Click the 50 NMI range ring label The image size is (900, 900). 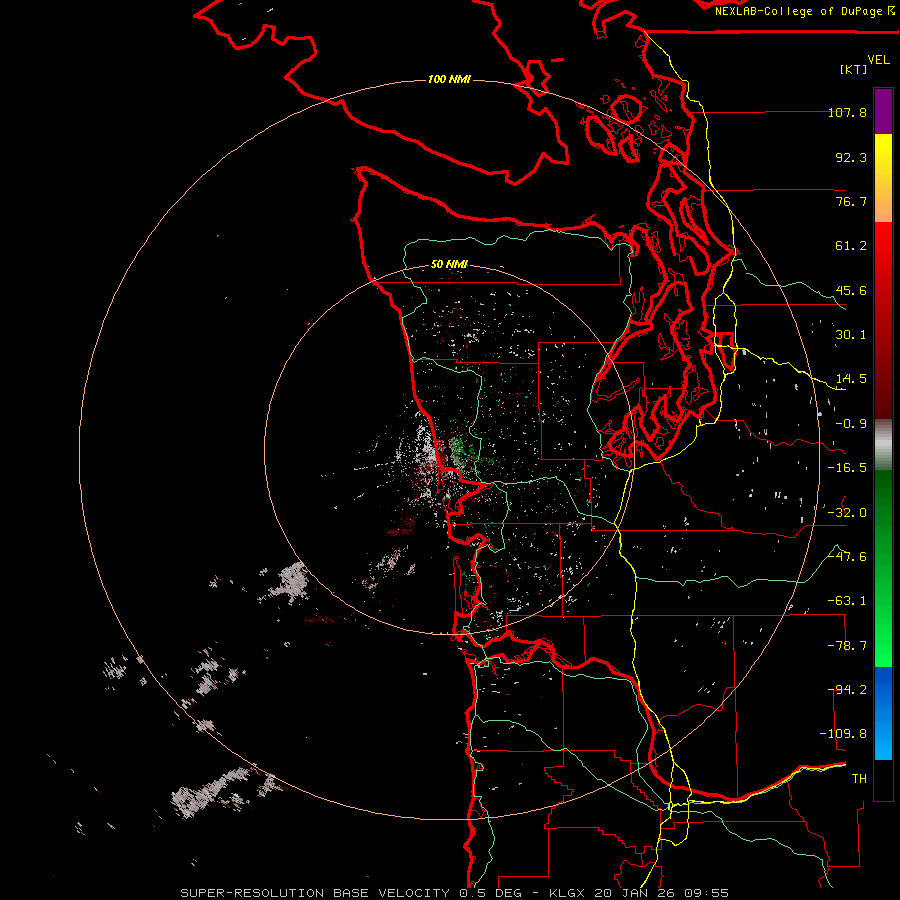coord(449,265)
